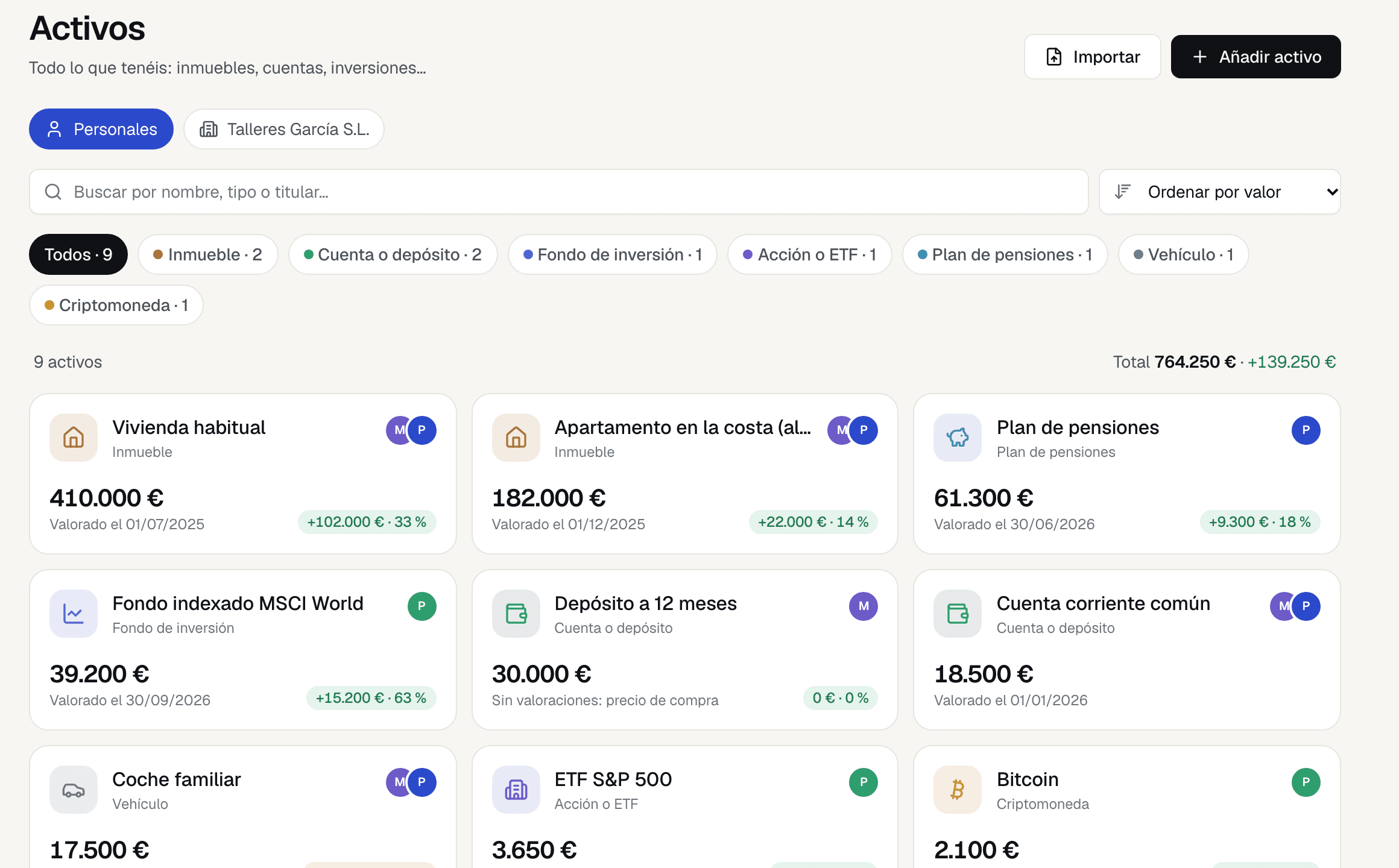Filter by Plan de pensiones · 1
1399x868 pixels.
[x=1005, y=254]
